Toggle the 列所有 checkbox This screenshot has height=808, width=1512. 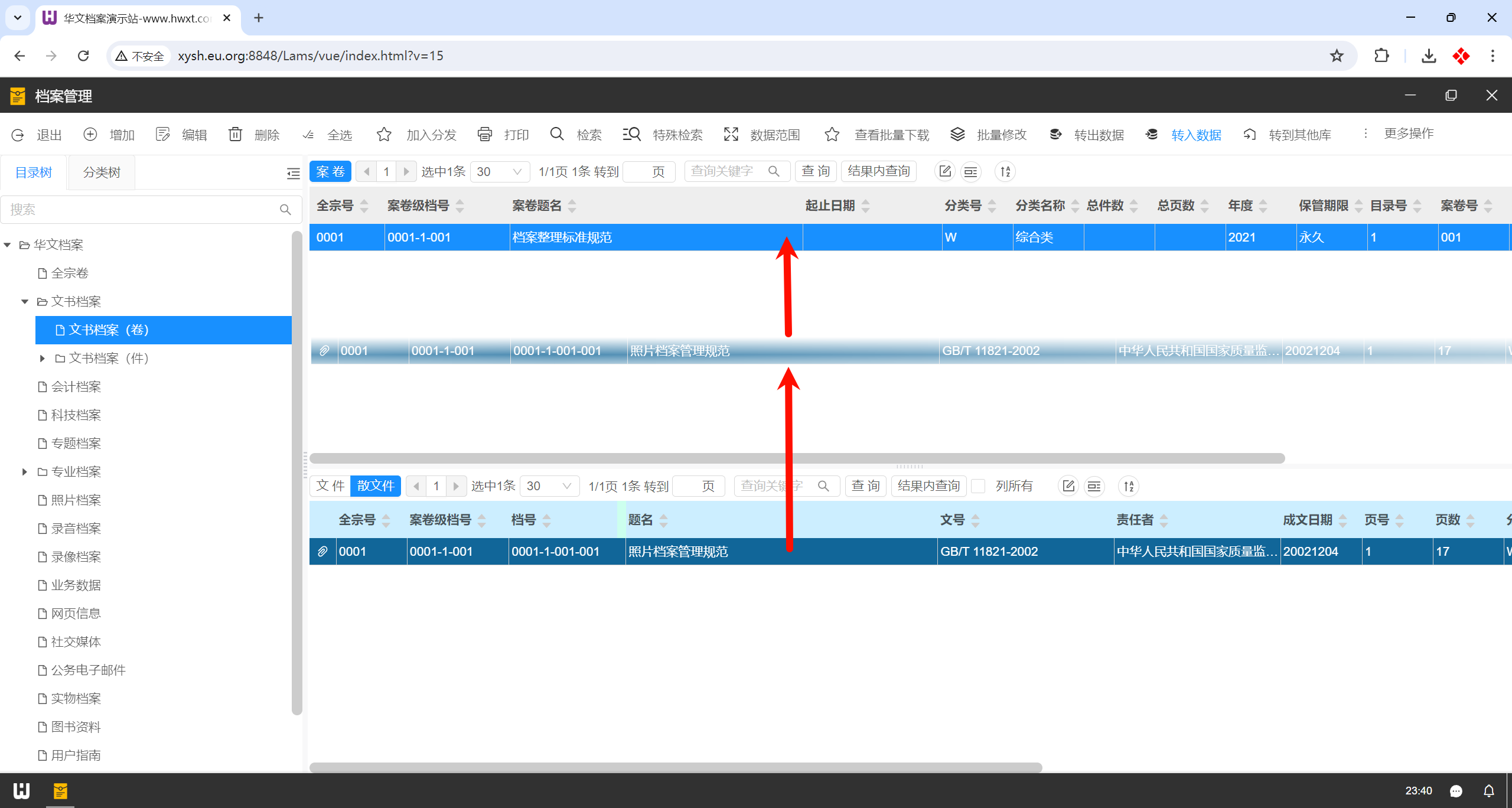(x=979, y=486)
